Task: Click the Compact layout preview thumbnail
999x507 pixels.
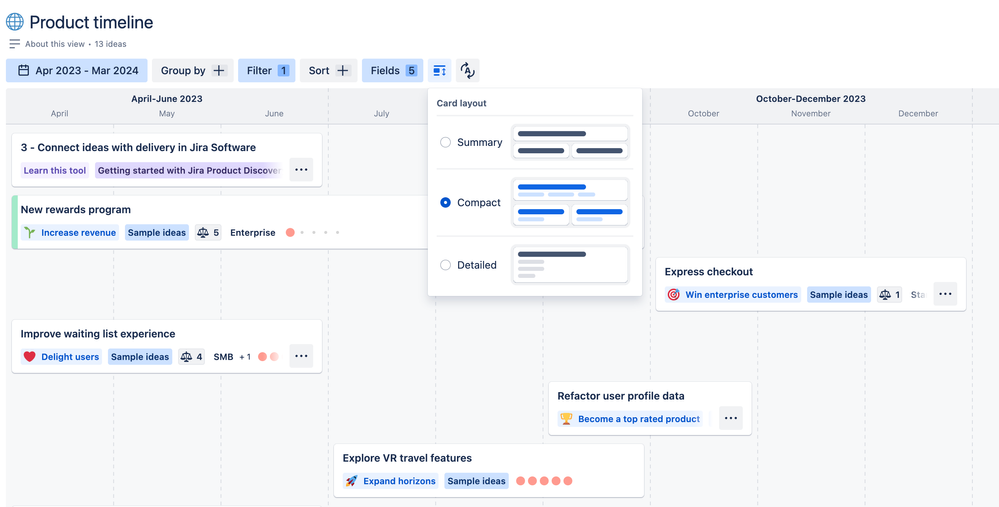Action: 571,203
